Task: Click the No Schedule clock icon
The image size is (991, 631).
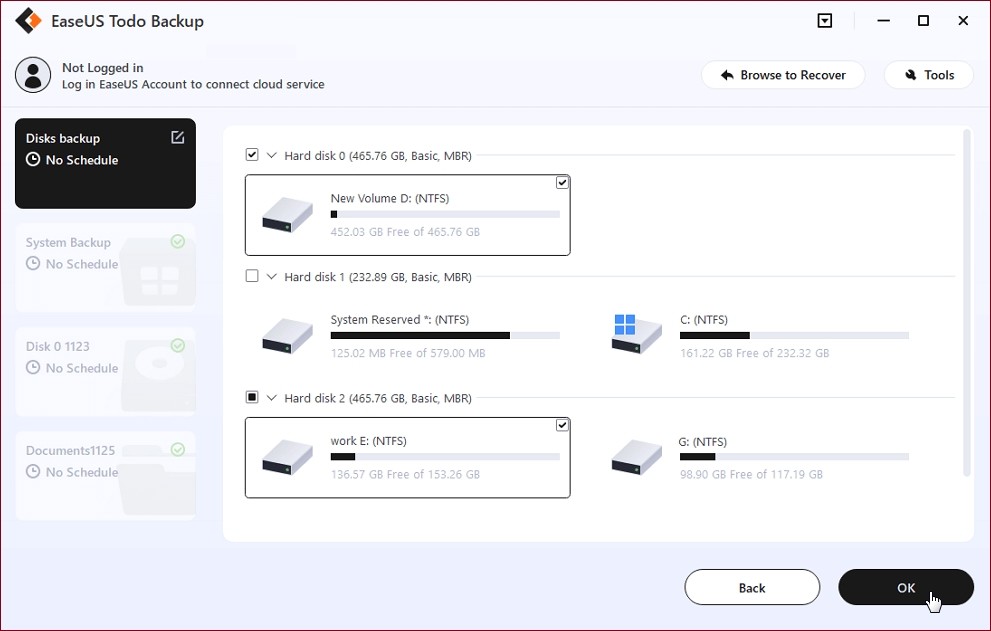Action: coord(34,158)
